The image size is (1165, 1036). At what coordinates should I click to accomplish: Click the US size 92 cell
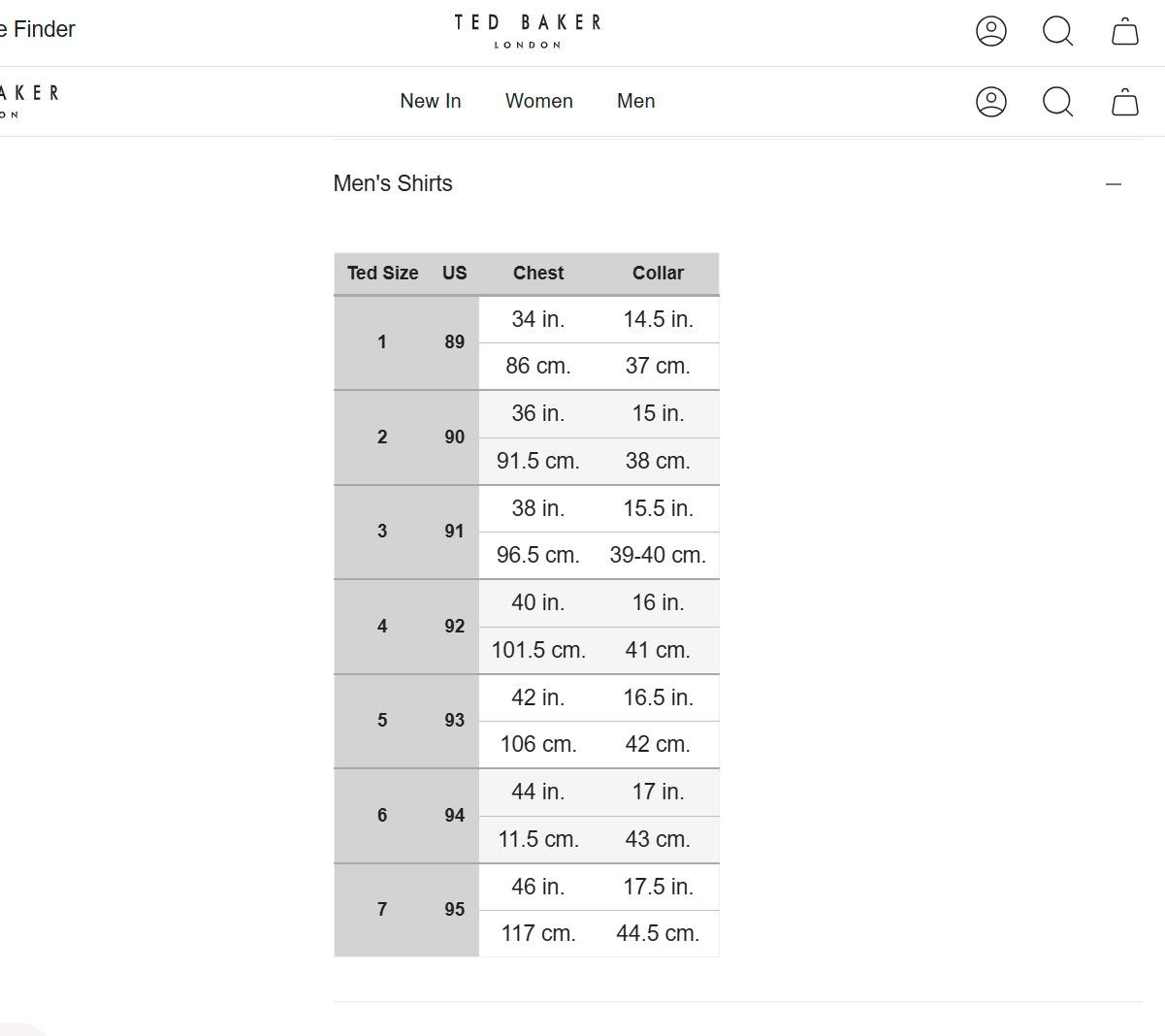(x=454, y=627)
